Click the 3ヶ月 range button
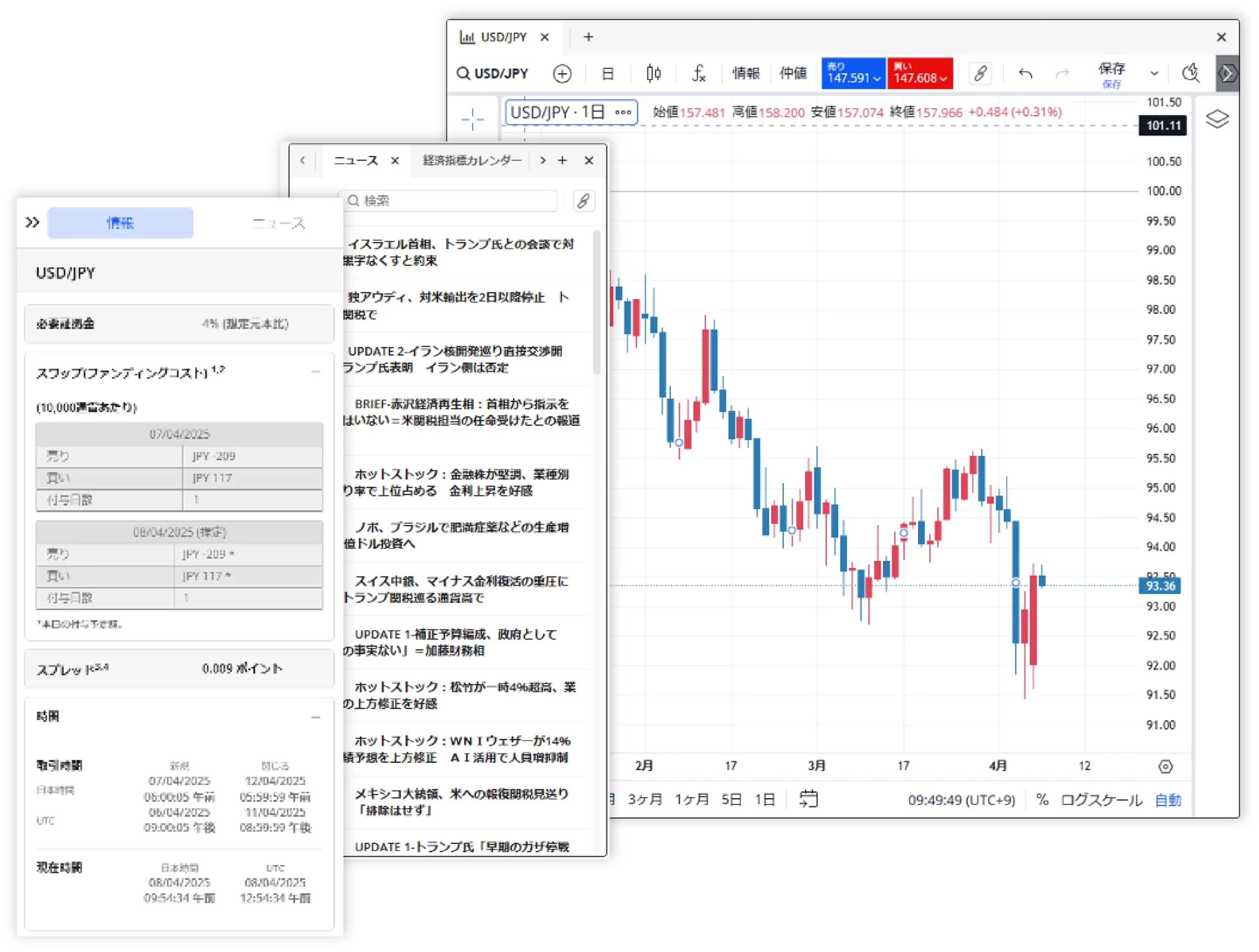The image size is (1259, 952). click(x=644, y=799)
